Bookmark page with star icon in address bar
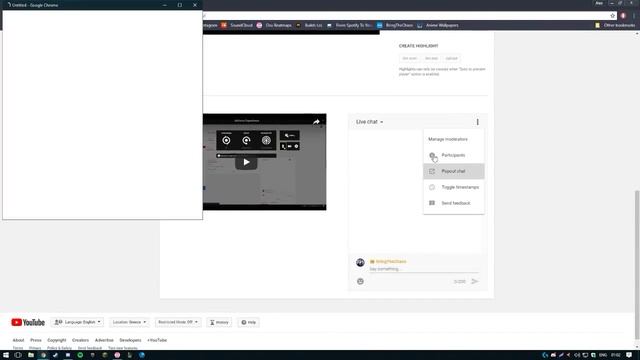Viewport: 640px width, 360px height. click(x=612, y=16)
